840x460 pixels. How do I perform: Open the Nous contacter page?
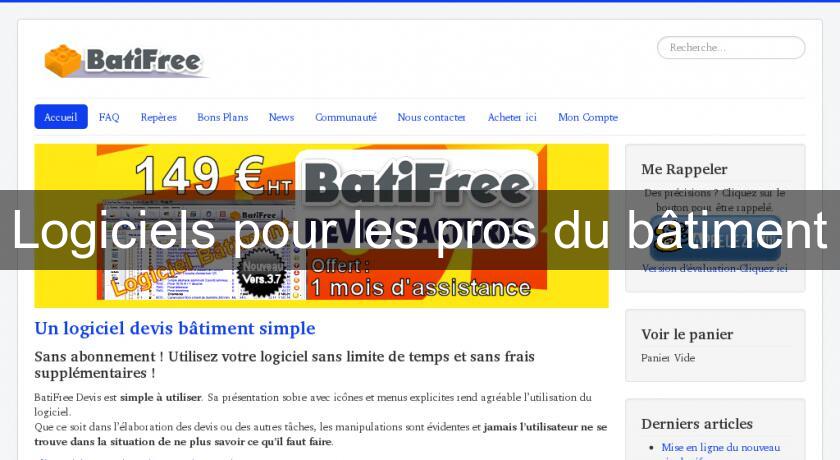(431, 117)
